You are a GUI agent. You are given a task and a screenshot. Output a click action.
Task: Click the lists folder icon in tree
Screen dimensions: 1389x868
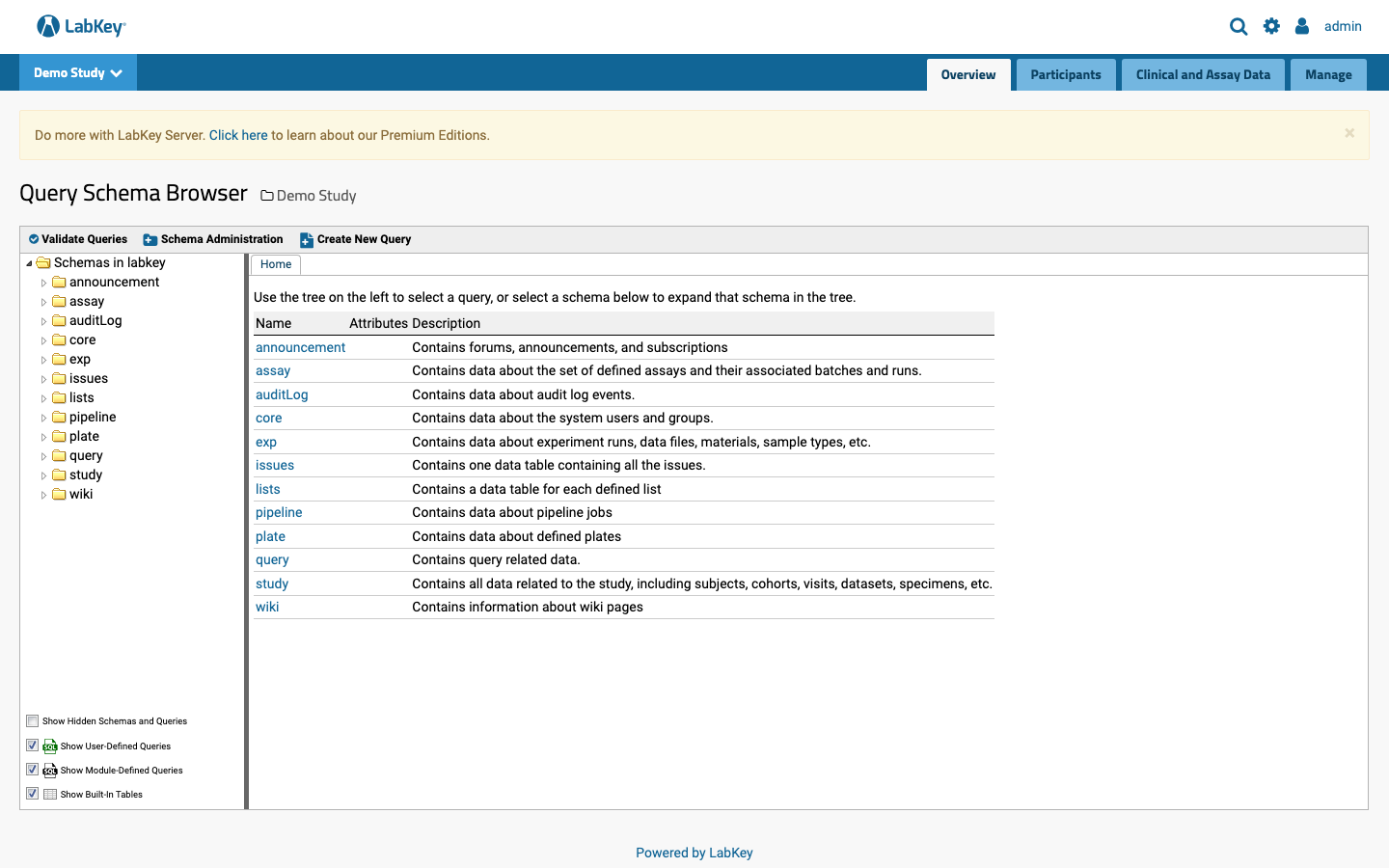pos(59,397)
